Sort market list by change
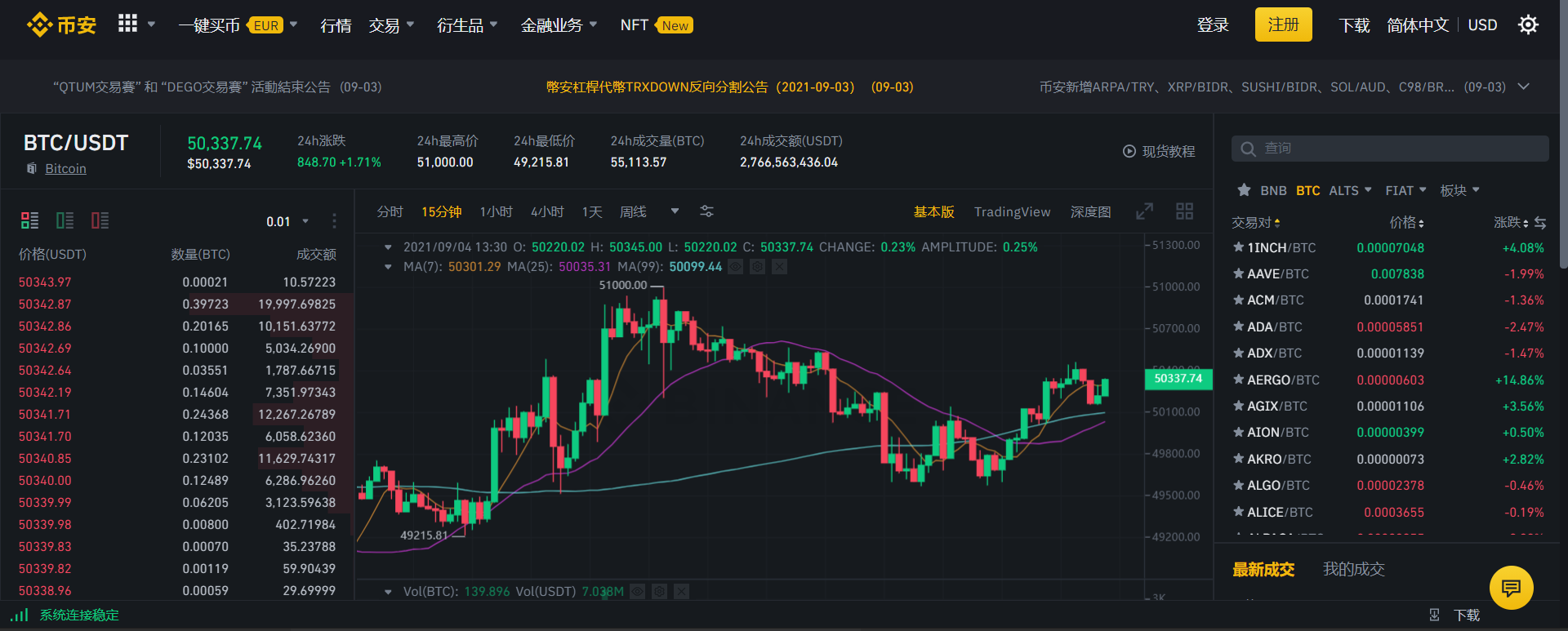 point(1511,222)
